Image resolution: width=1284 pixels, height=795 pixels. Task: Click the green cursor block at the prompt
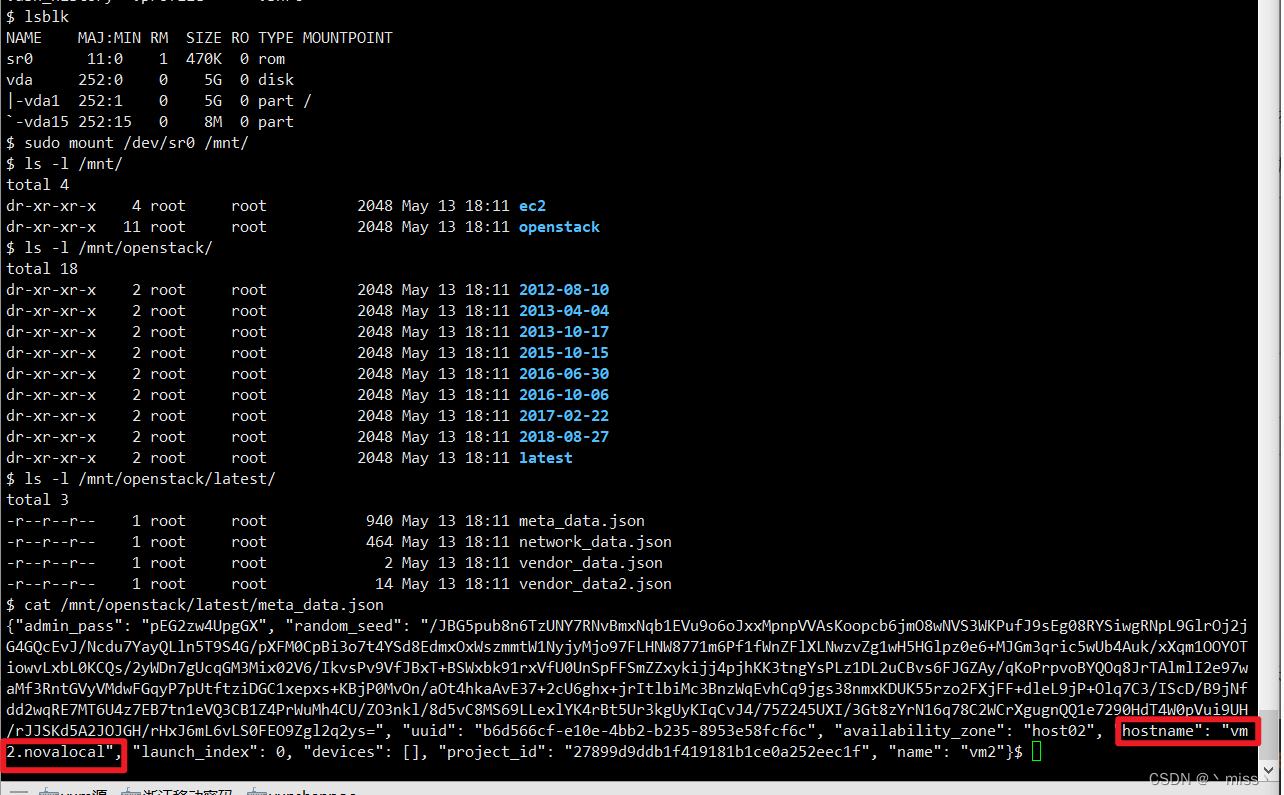[1036, 751]
